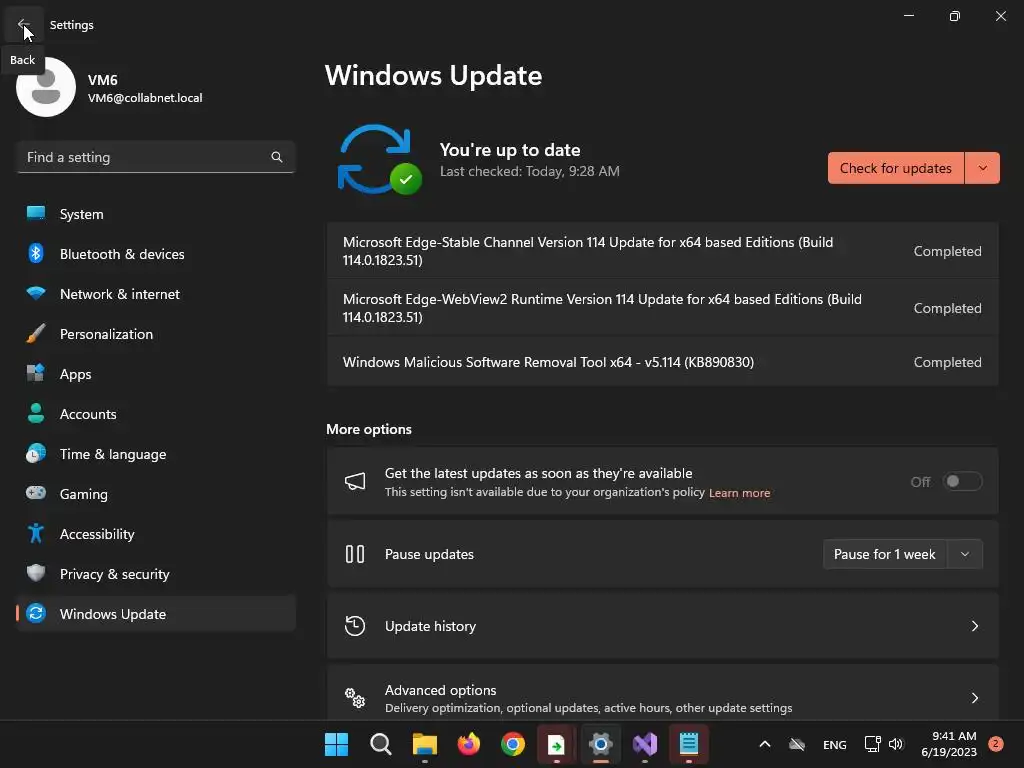The width and height of the screenshot is (1024, 768).
Task: Select the Malicious Software Removal Tool row
Action: point(662,362)
